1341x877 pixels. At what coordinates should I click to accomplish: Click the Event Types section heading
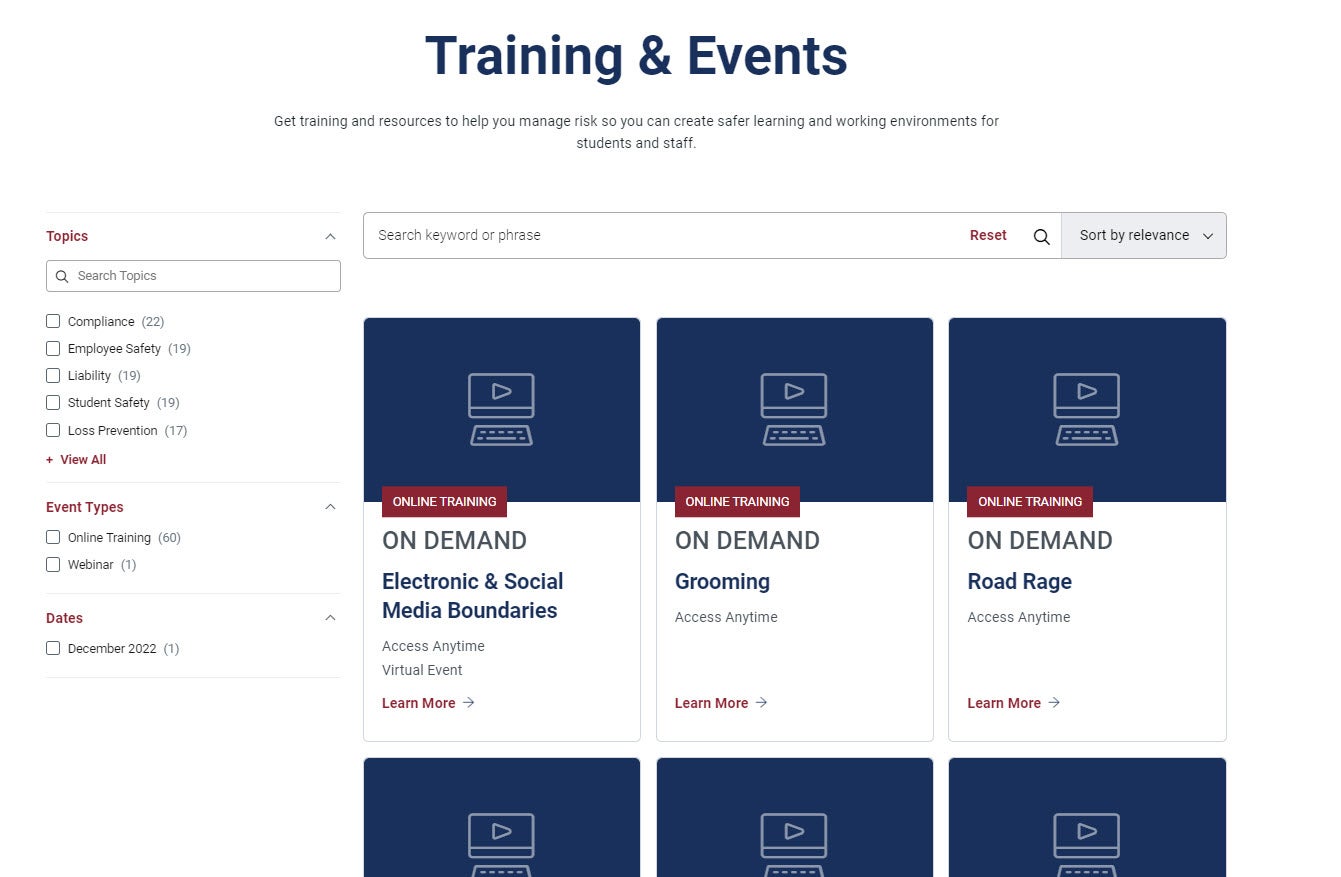pyautogui.click(x=85, y=507)
